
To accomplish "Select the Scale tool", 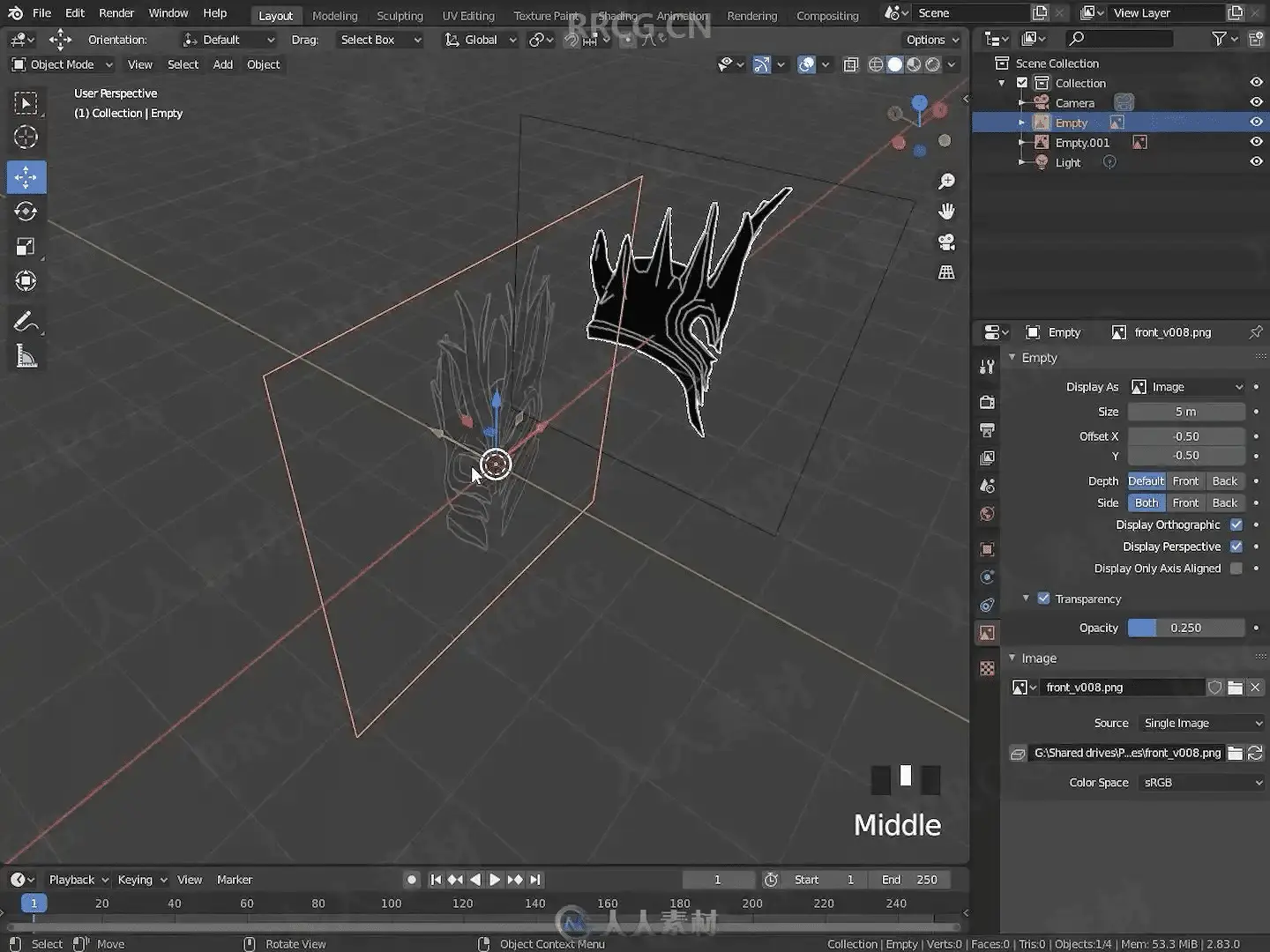I will [26, 247].
